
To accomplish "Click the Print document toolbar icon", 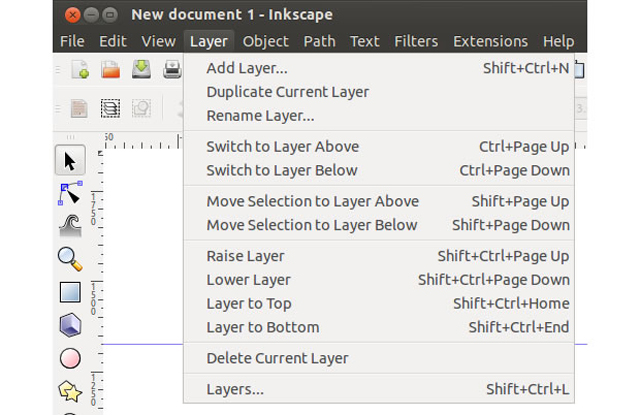I will pyautogui.click(x=172, y=70).
